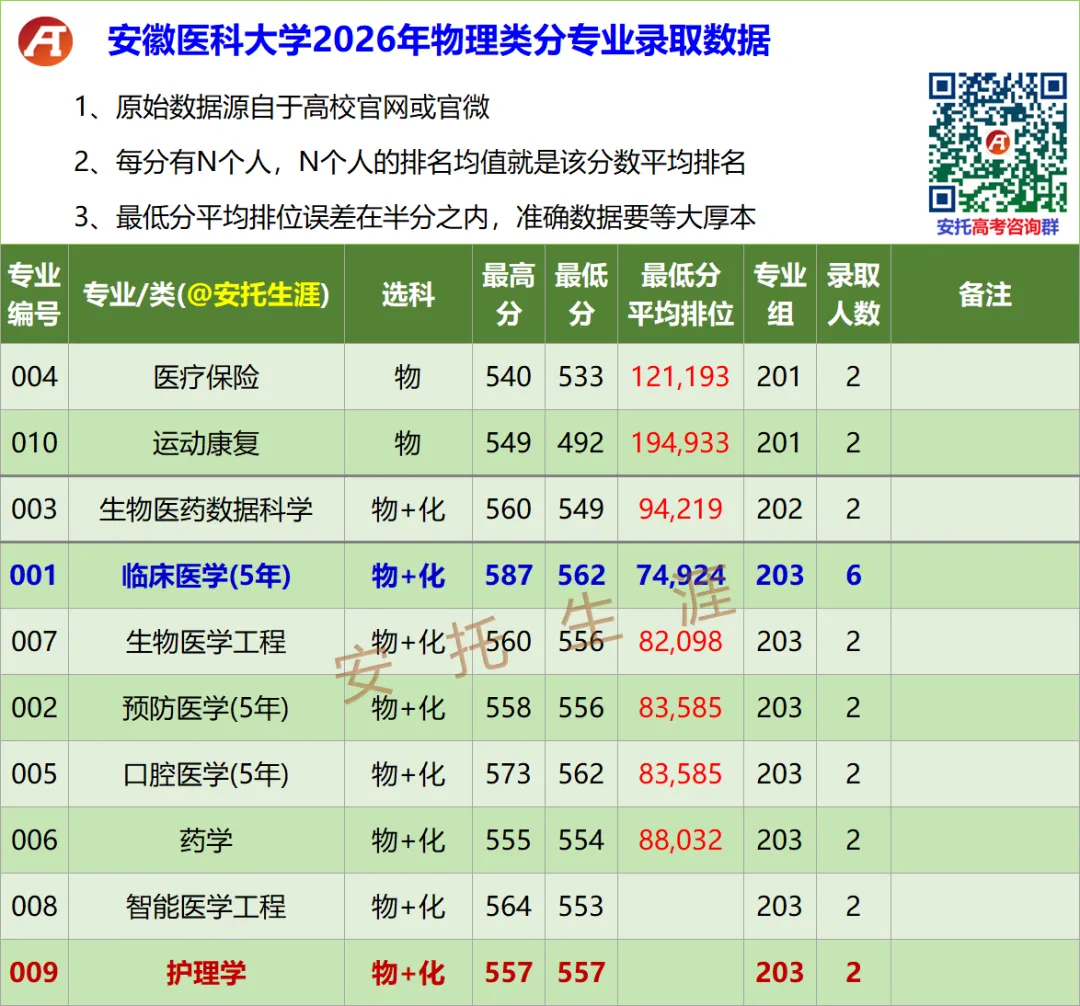
Task: Select major code 010
Action: (34, 443)
